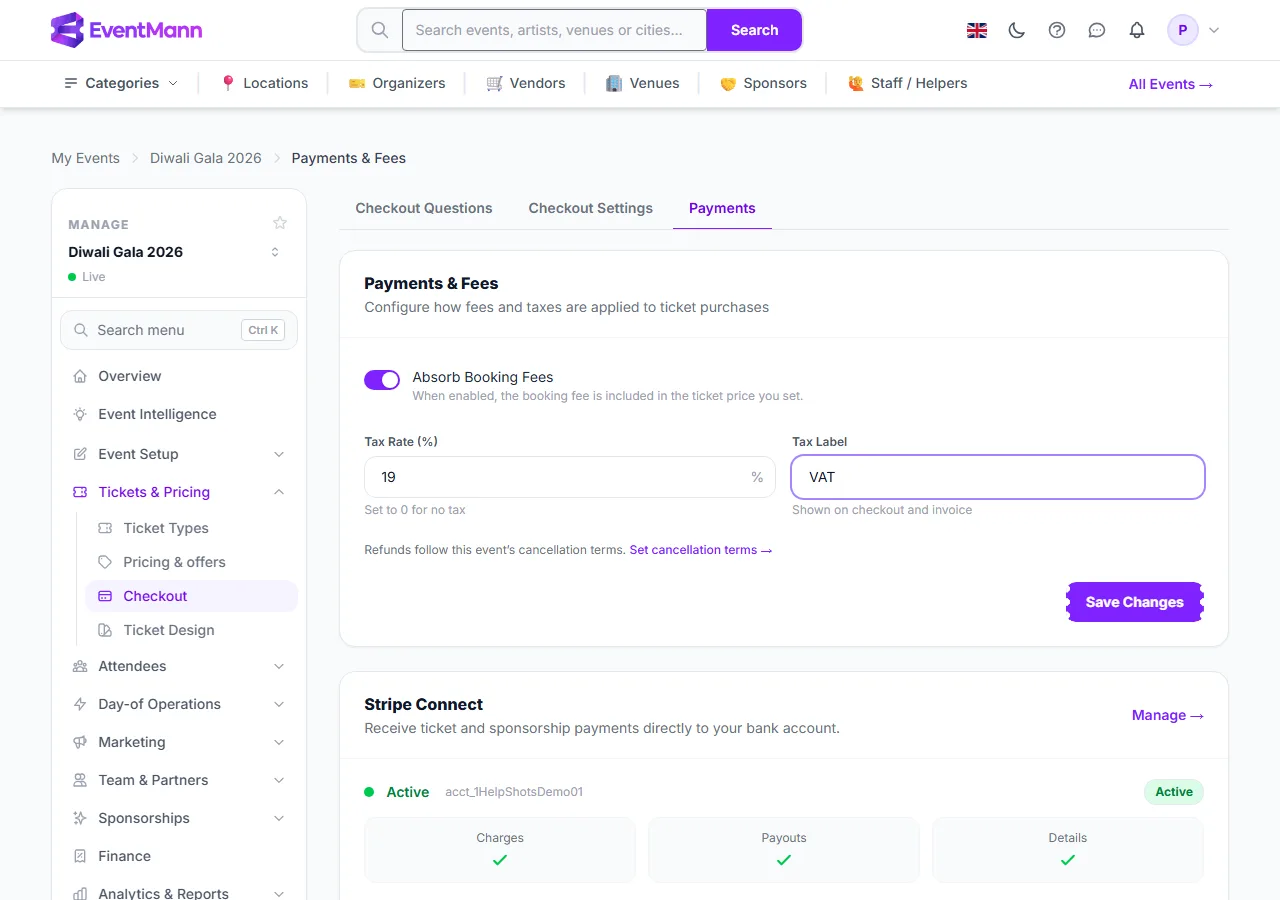Go to Vendors page
This screenshot has width=1280, height=900.
click(x=526, y=83)
